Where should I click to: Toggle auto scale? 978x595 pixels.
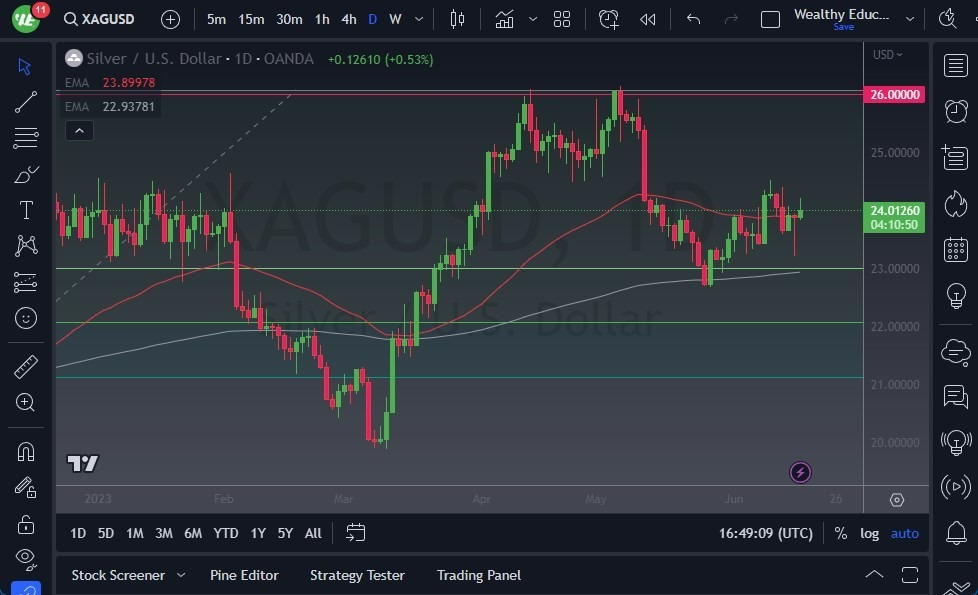pos(904,533)
